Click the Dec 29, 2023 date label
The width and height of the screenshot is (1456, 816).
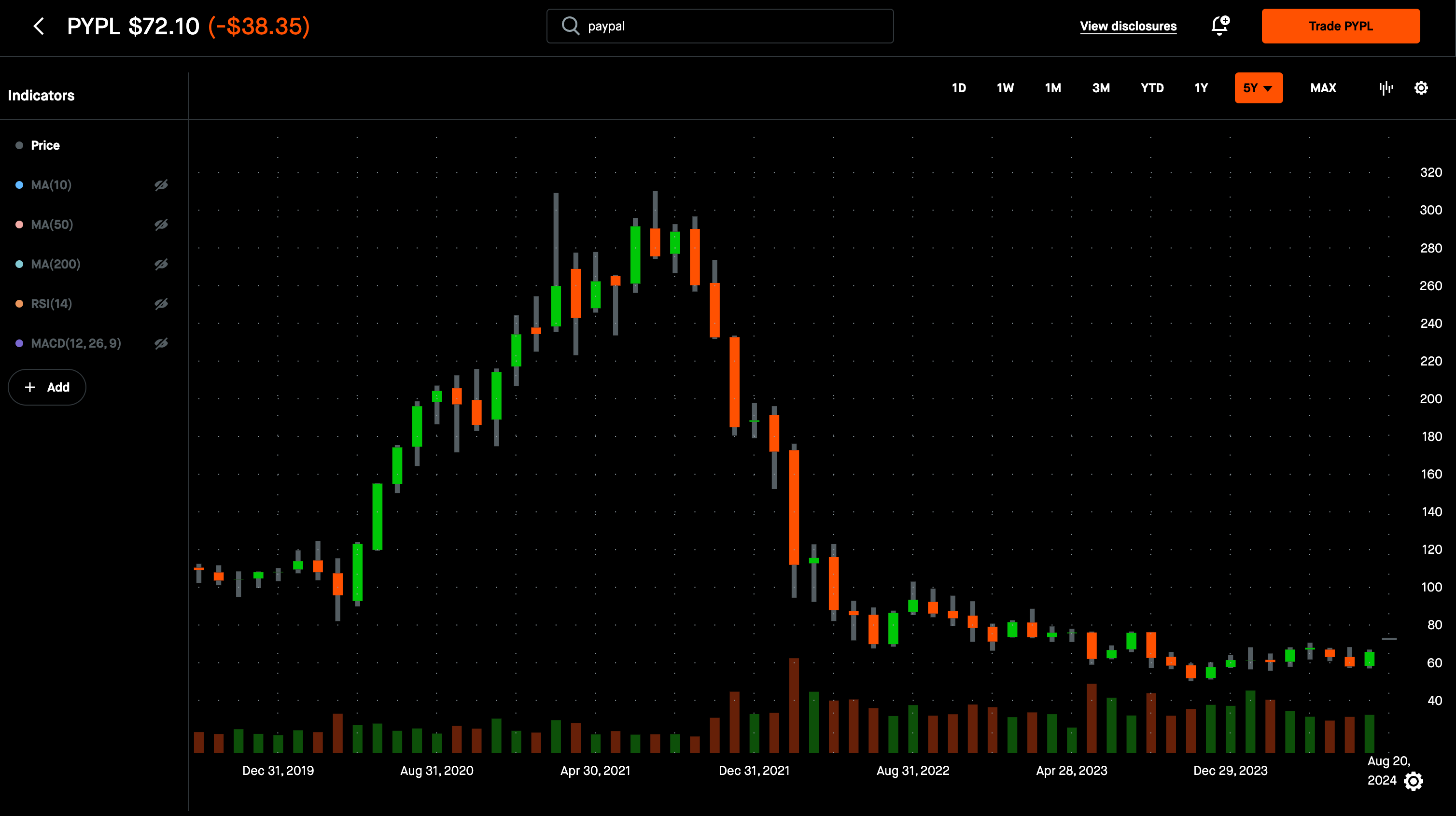pos(1231,770)
